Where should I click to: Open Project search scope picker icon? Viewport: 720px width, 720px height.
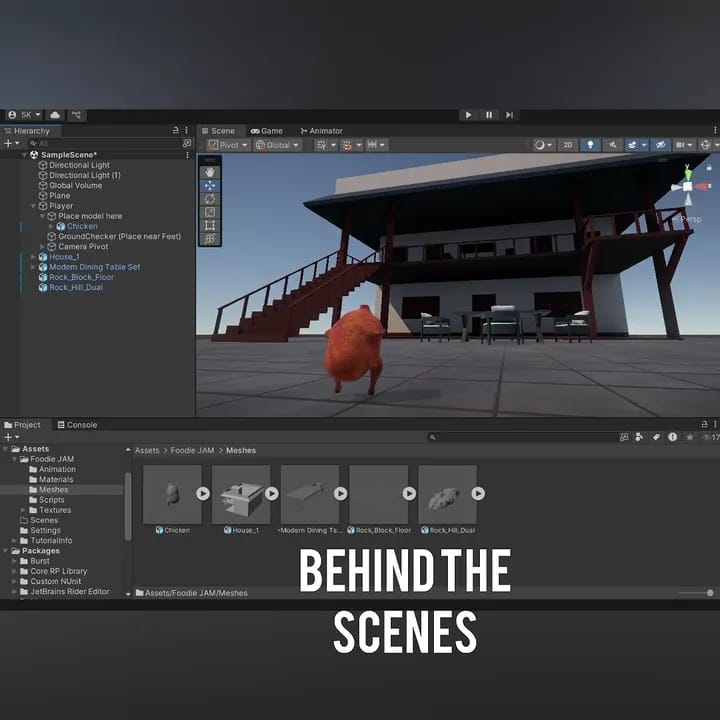624,437
